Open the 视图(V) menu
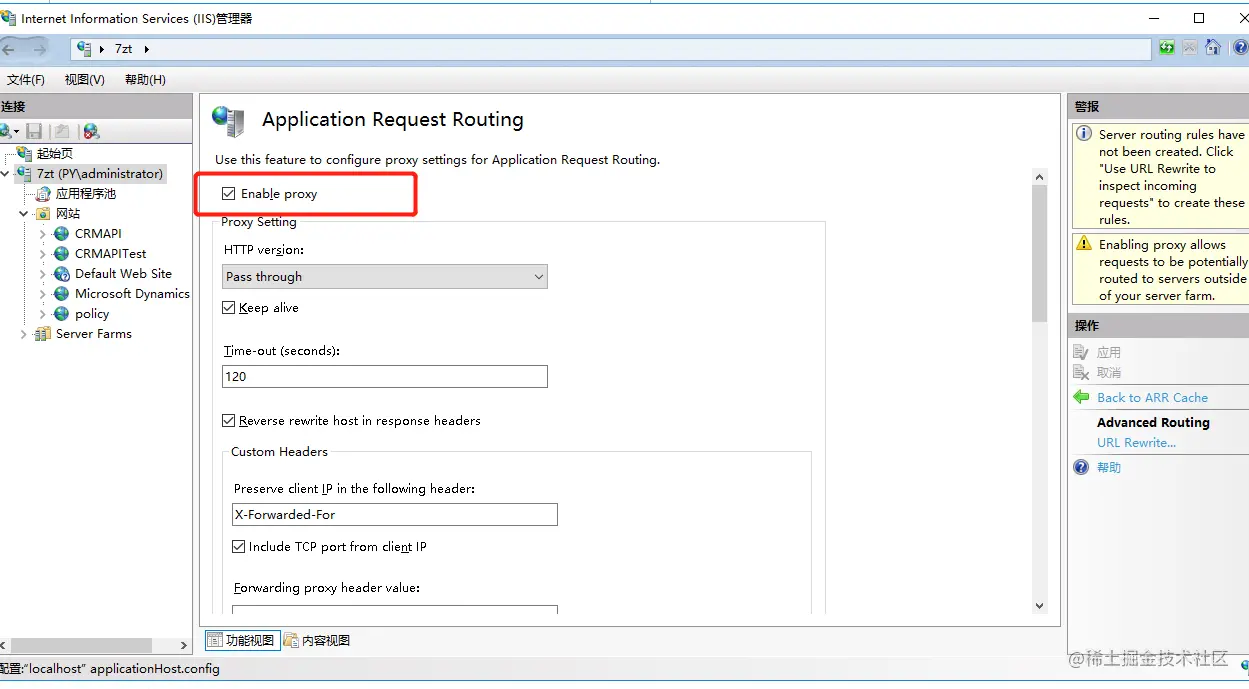Viewport: 1249px width, 689px height. tap(85, 80)
